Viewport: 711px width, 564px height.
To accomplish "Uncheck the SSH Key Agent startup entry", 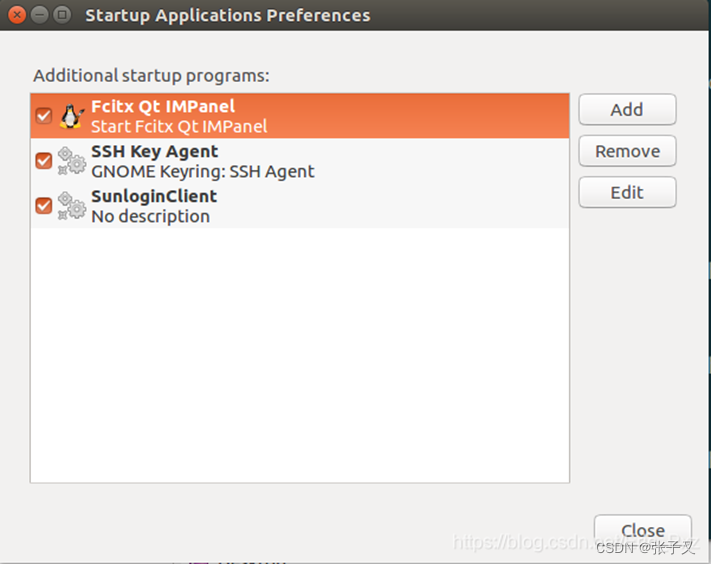I will point(43,160).
